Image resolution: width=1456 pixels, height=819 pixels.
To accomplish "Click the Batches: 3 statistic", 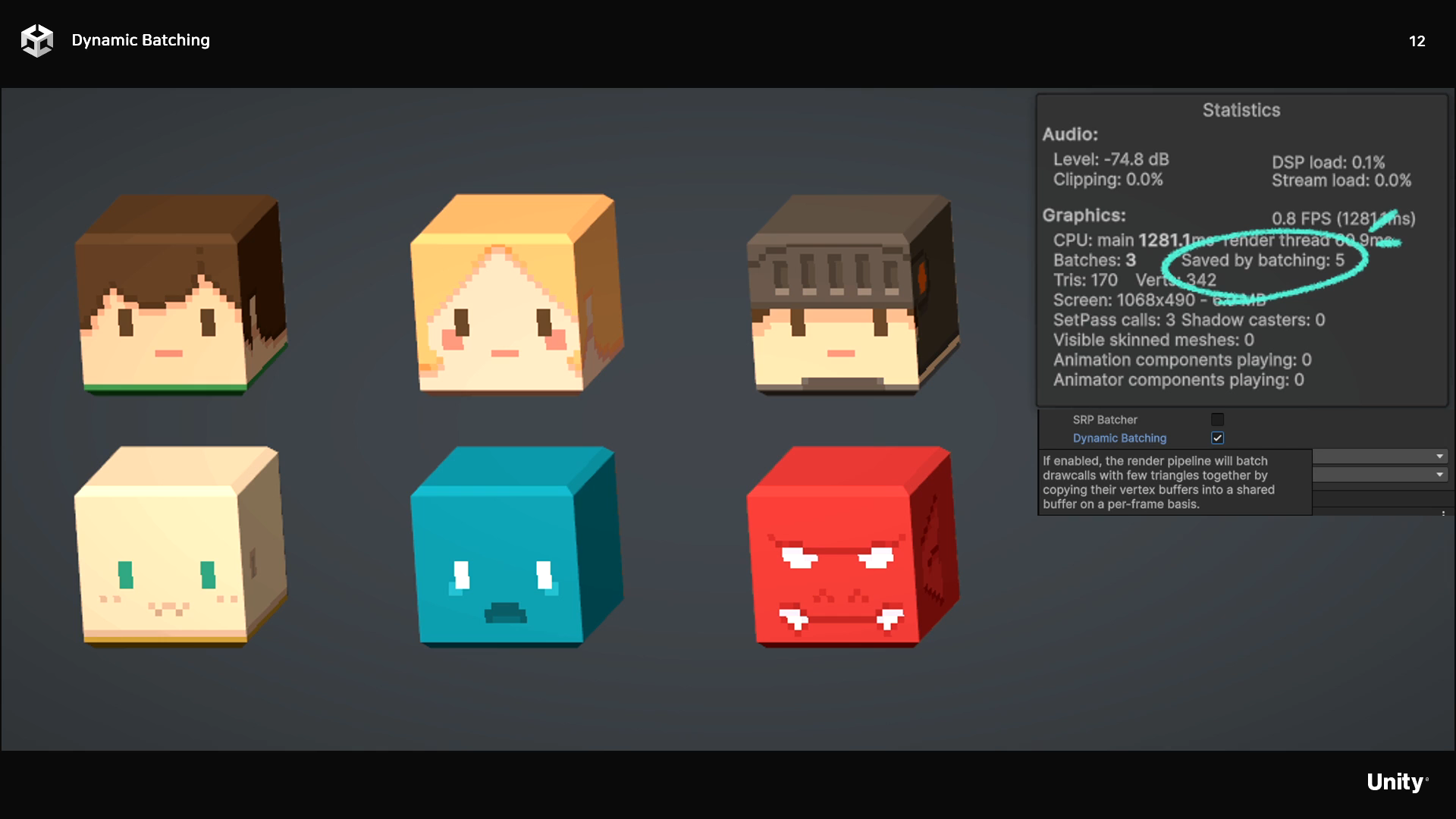I will [1094, 260].
